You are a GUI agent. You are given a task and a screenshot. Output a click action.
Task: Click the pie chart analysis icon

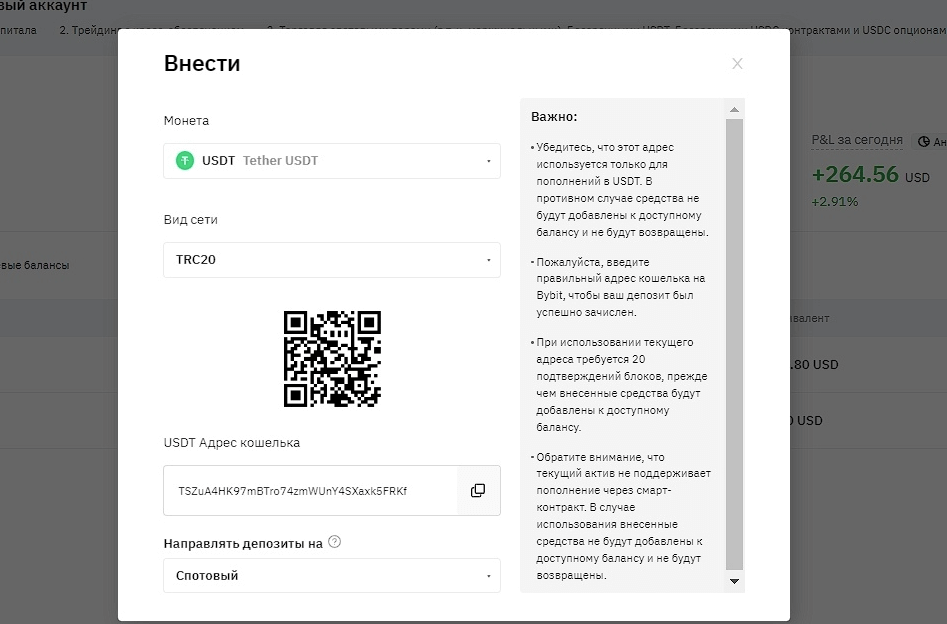pos(923,142)
